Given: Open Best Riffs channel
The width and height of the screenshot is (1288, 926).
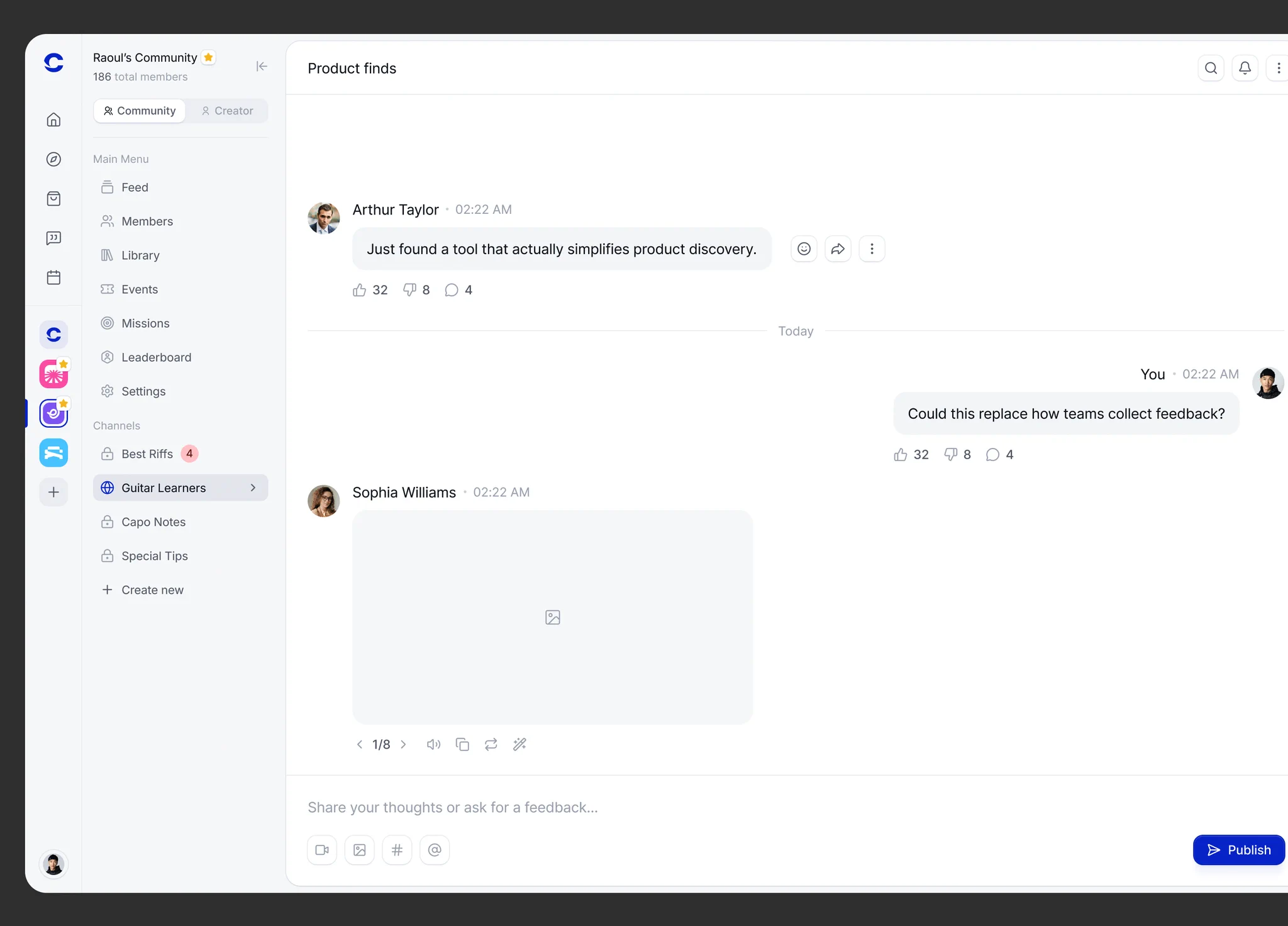Looking at the screenshot, I should [x=180, y=454].
